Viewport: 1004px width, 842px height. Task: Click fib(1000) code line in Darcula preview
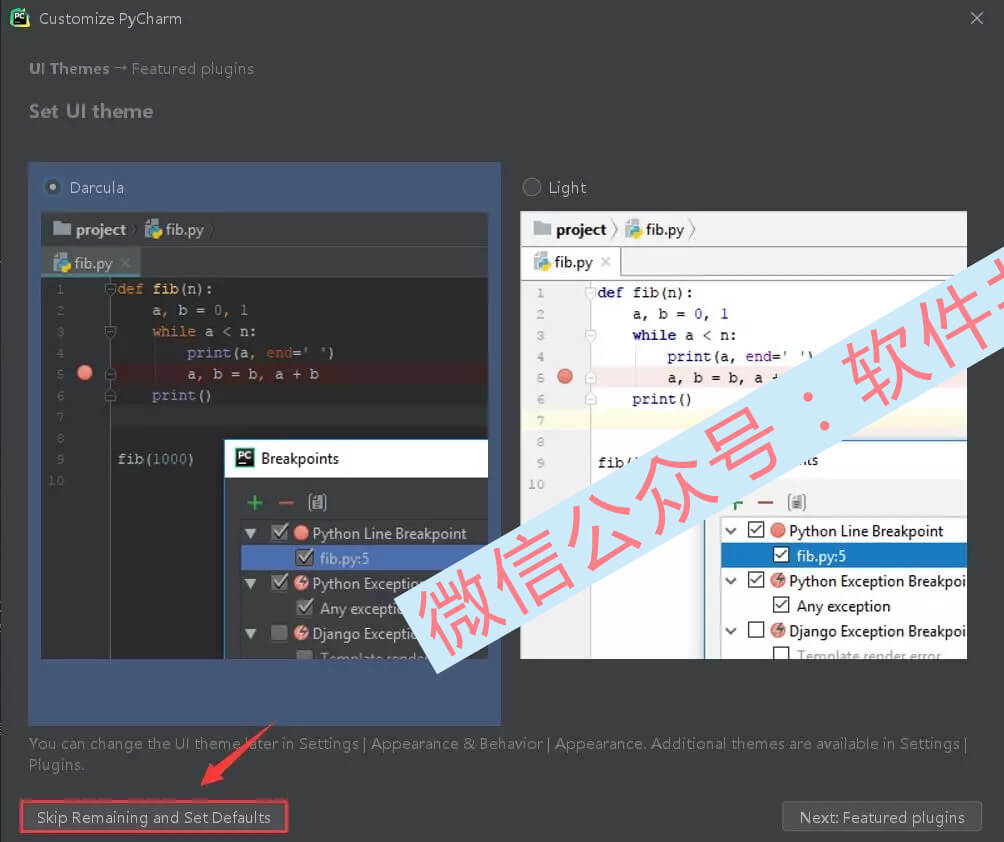click(156, 458)
